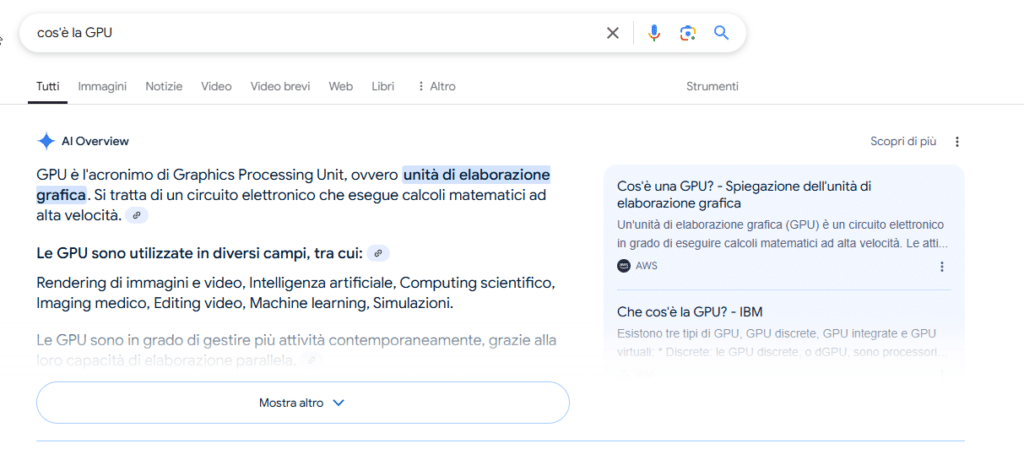Viewport: 1024px width, 465px height.
Task: Open Google Lens image search icon
Action: (x=687, y=33)
